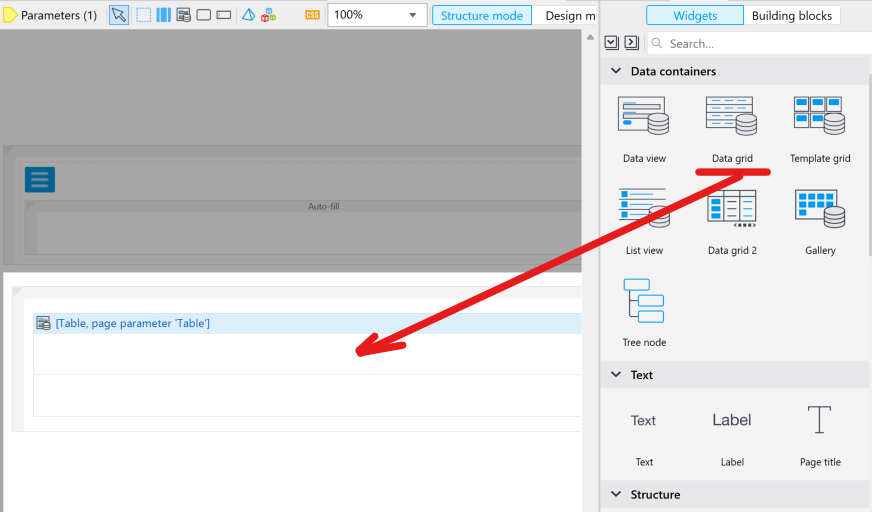
Task: Click the Page title widget icon
Action: [819, 420]
